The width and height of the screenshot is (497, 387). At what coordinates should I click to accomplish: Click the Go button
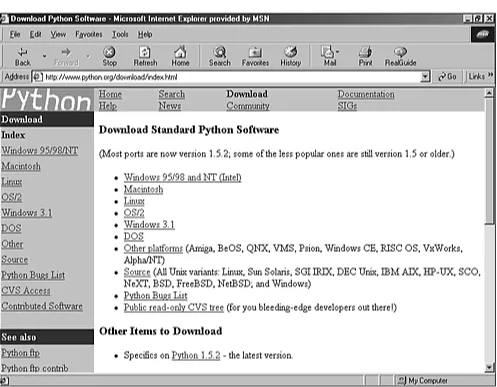(447, 77)
